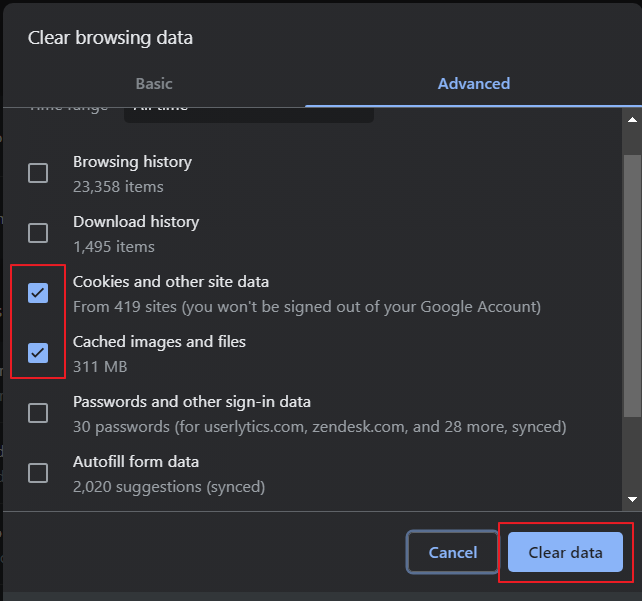Check the Download history checkbox

(38, 233)
